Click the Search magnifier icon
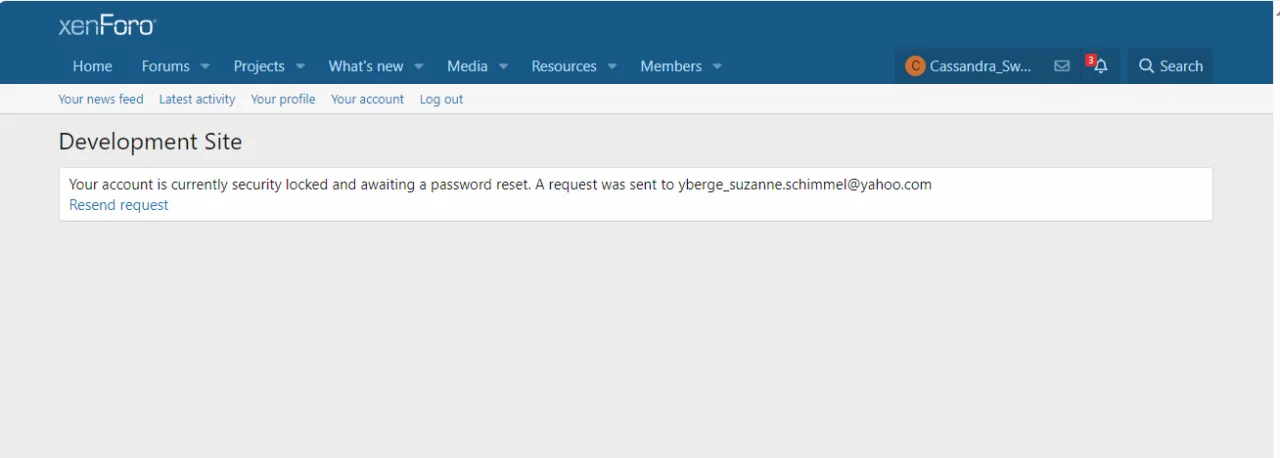This screenshot has height=458, width=1280. 1146,66
